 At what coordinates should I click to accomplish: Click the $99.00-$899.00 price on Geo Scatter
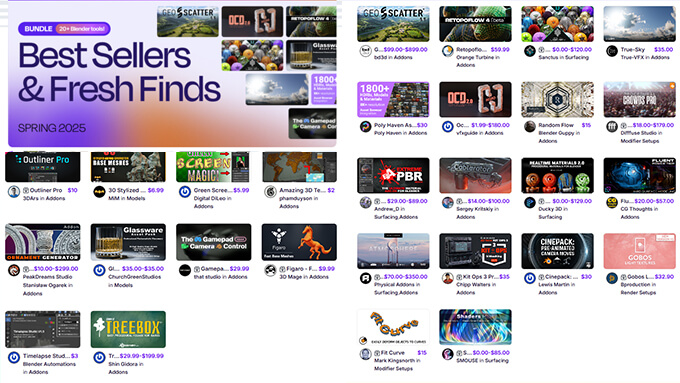[x=405, y=49]
